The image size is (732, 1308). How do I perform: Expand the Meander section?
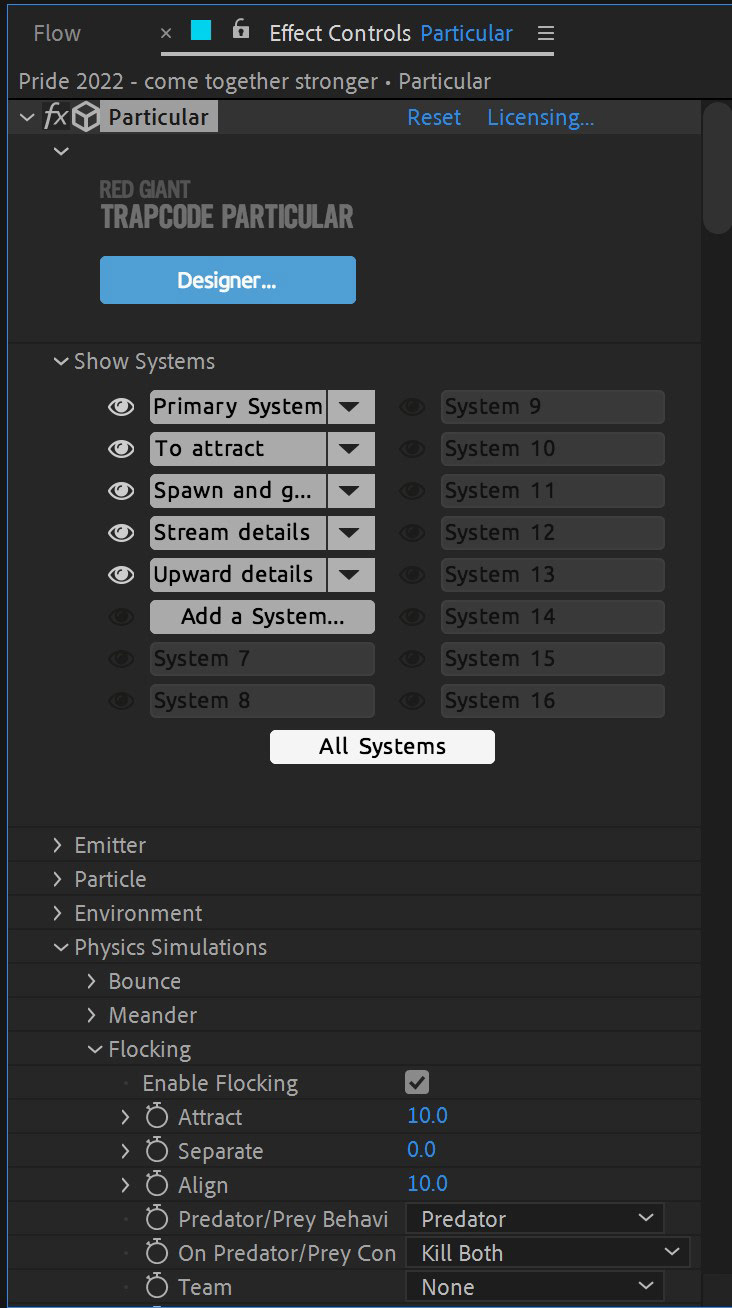pyautogui.click(x=92, y=1016)
